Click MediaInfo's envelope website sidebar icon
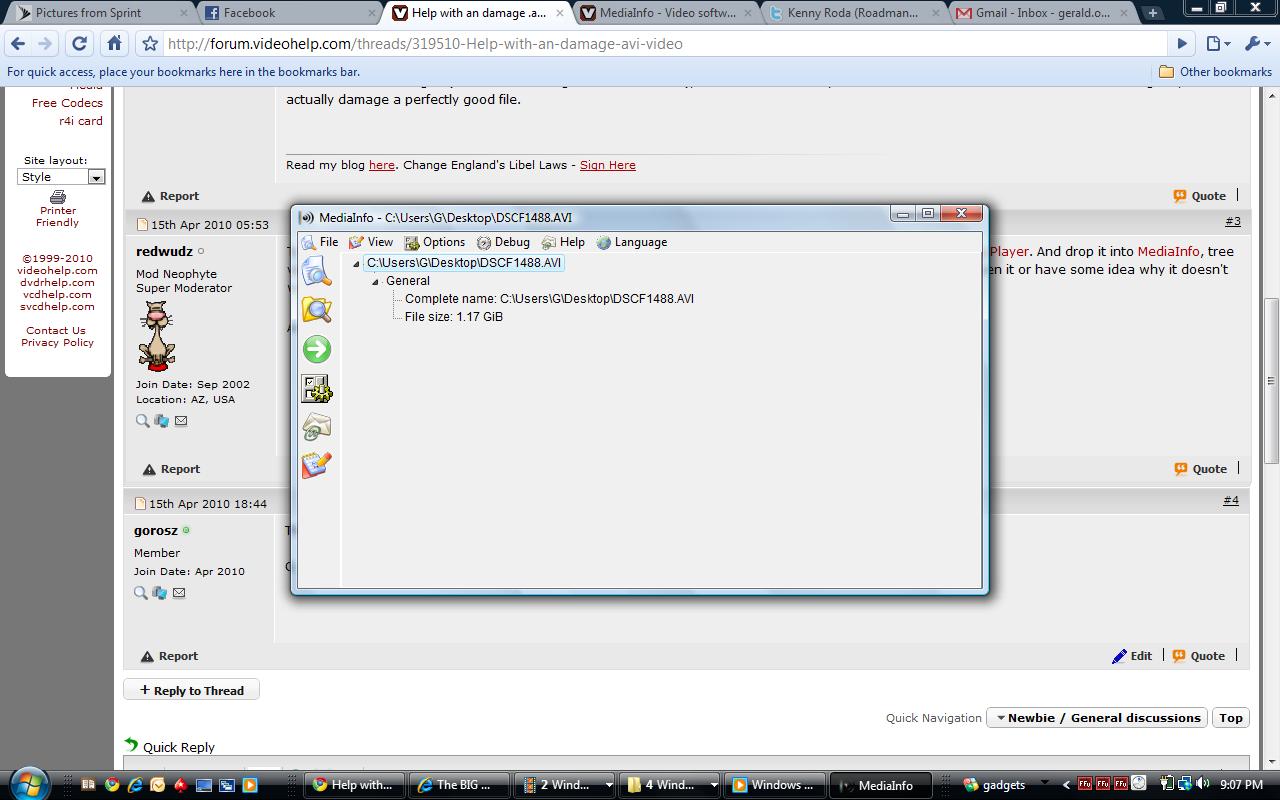1280x800 pixels. tap(317, 427)
